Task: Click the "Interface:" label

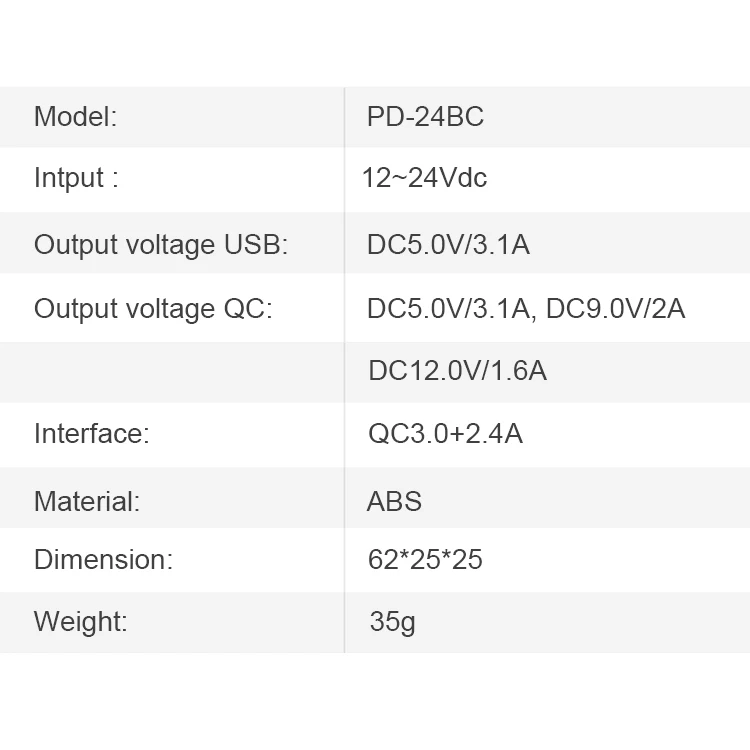Action: click(91, 434)
